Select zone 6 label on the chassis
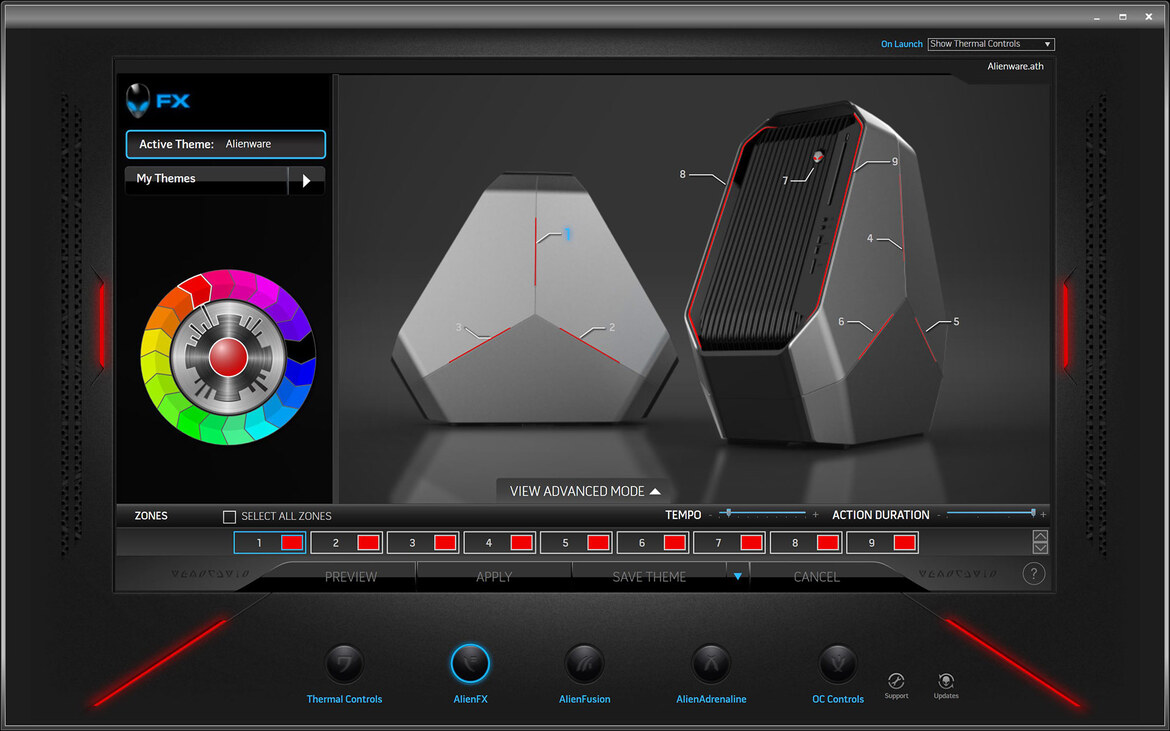This screenshot has height=731, width=1170. (841, 321)
